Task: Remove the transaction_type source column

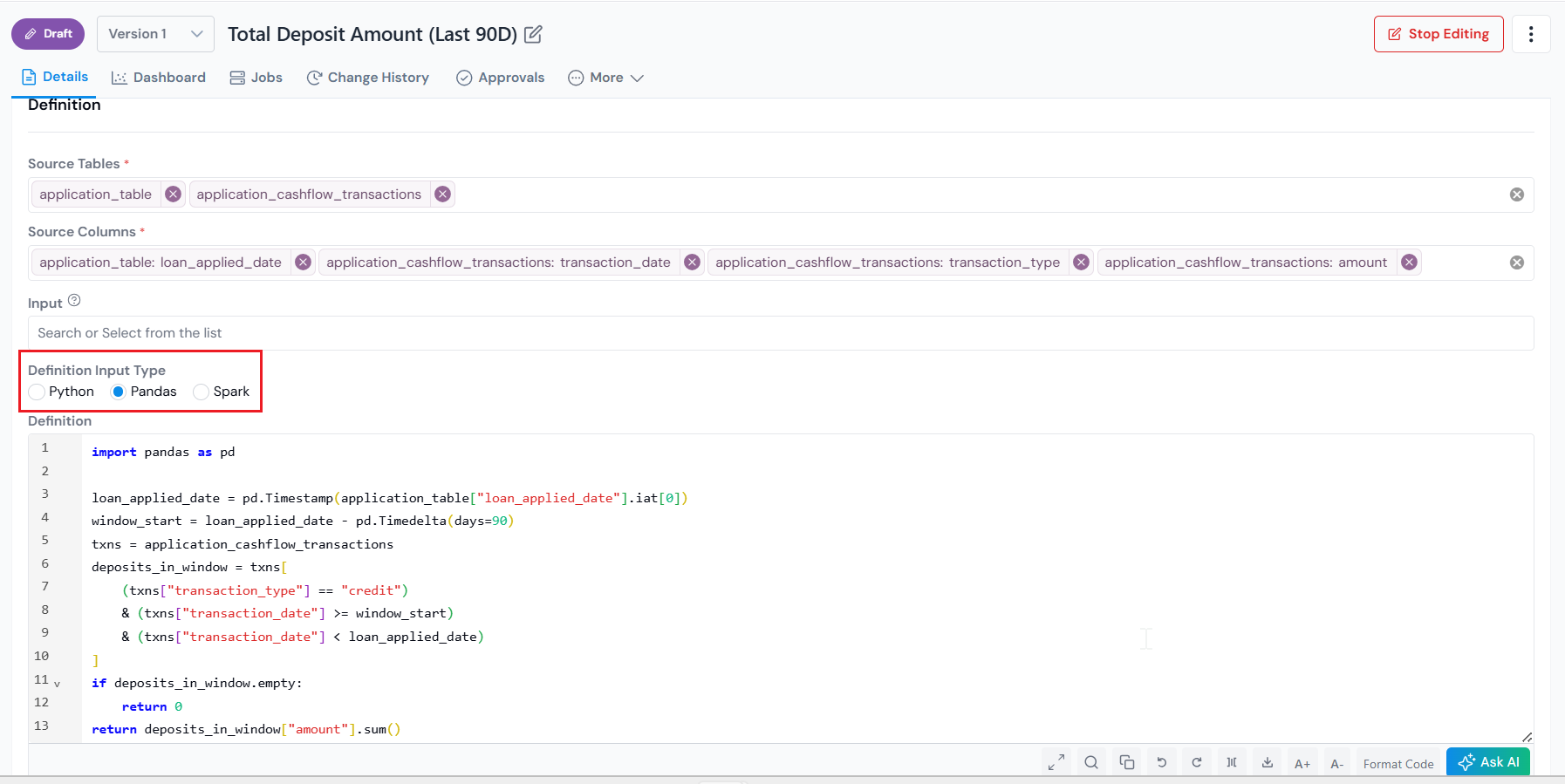Action: [x=1081, y=262]
